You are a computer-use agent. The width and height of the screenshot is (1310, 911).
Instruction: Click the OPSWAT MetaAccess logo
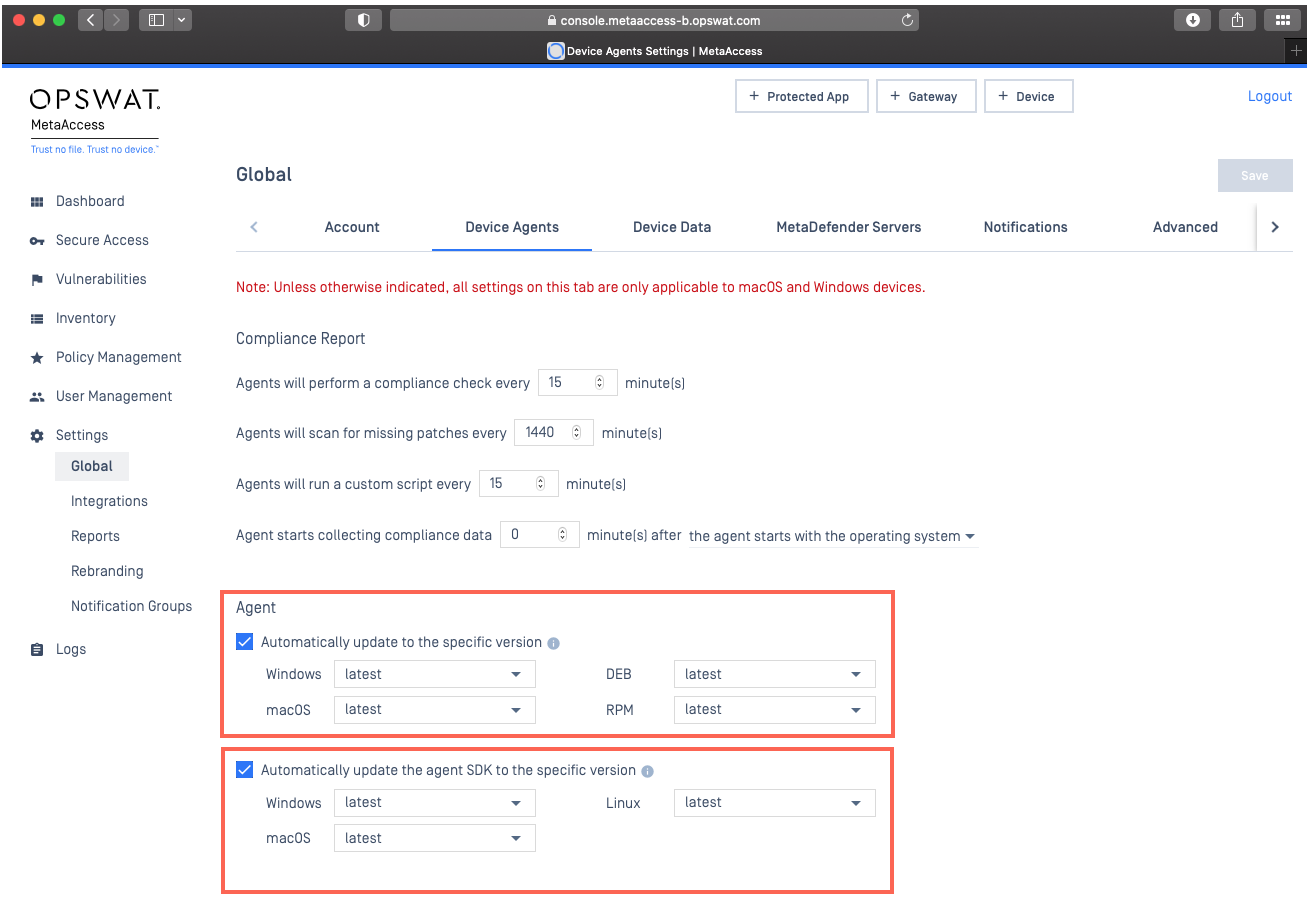pos(95,120)
